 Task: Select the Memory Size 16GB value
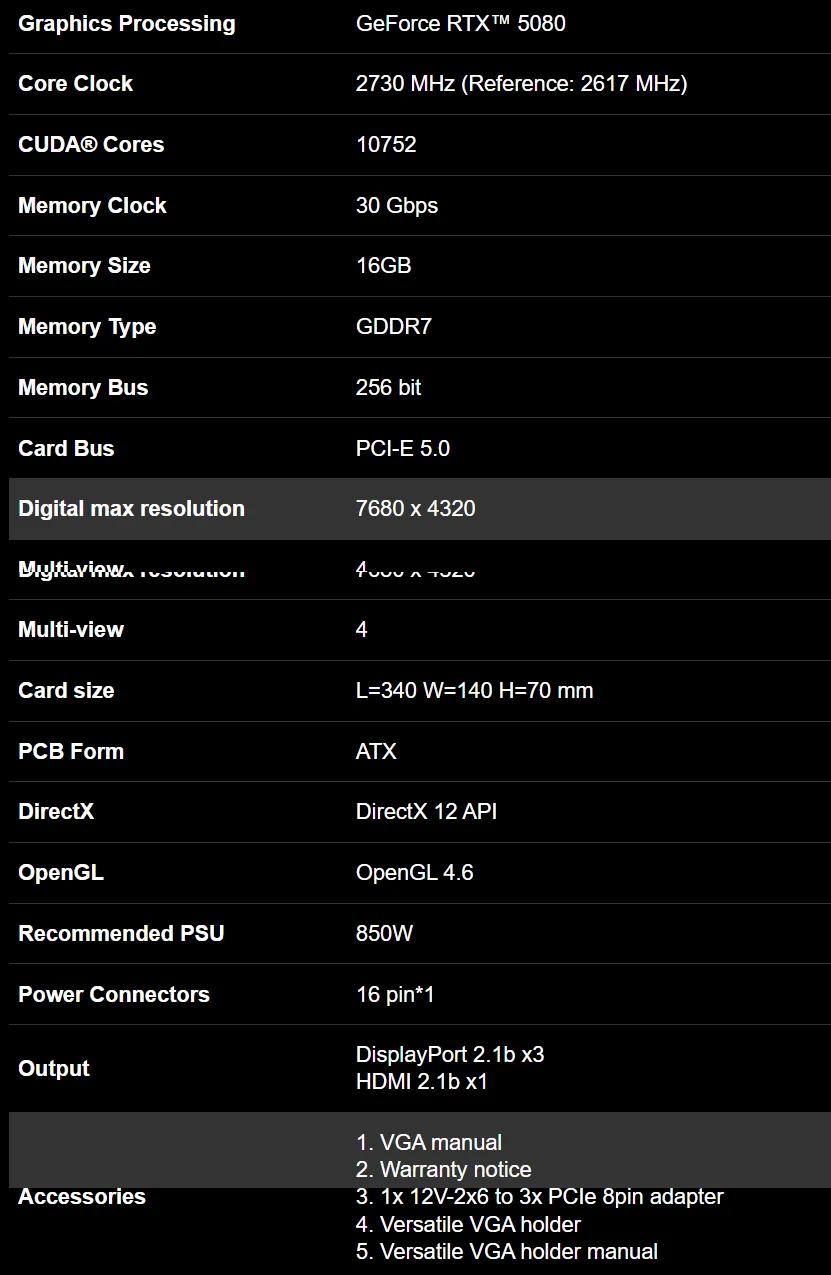coord(384,265)
